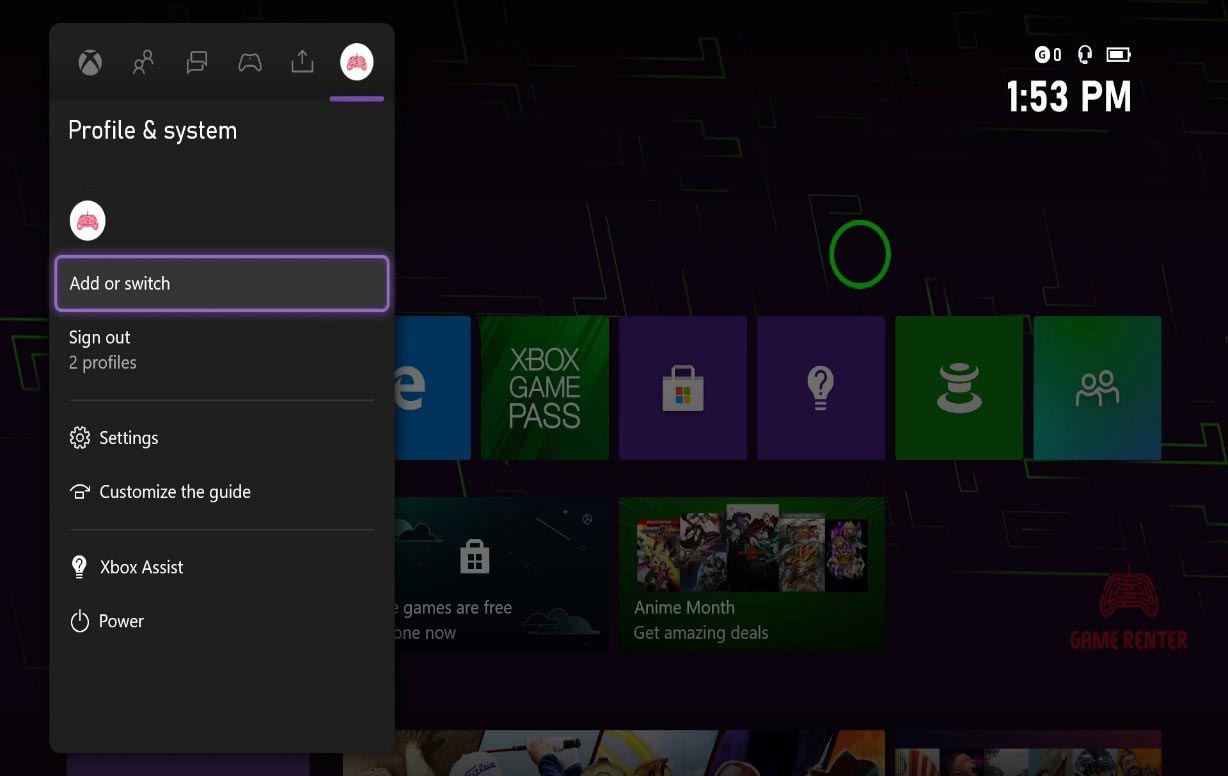Select the Profile & system avatar tab

point(356,62)
